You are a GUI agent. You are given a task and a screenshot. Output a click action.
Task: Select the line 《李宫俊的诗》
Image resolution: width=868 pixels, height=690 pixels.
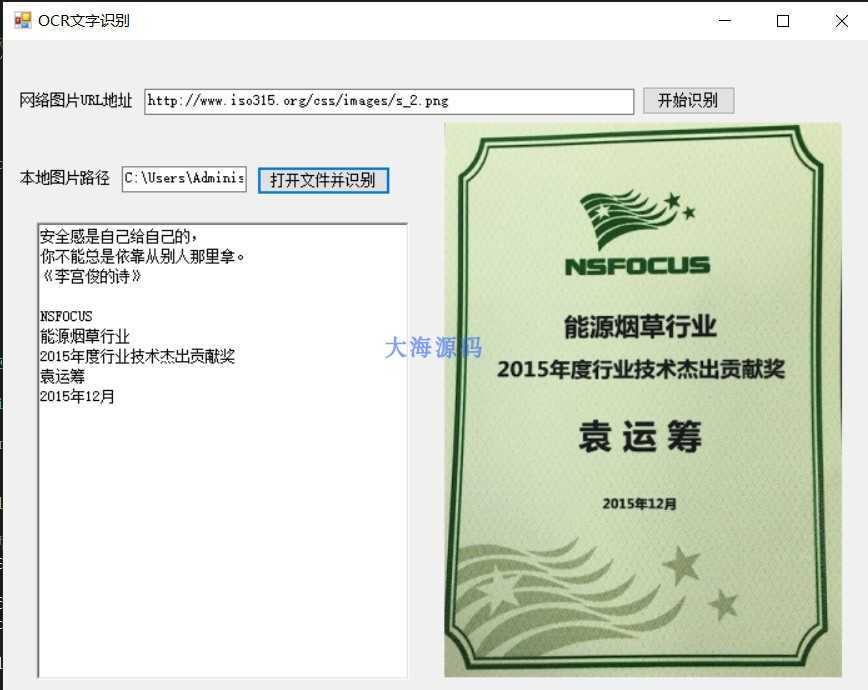[x=91, y=276]
